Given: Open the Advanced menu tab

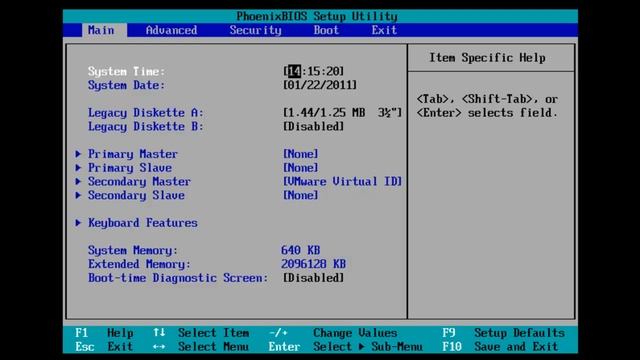Looking at the screenshot, I should [x=171, y=30].
